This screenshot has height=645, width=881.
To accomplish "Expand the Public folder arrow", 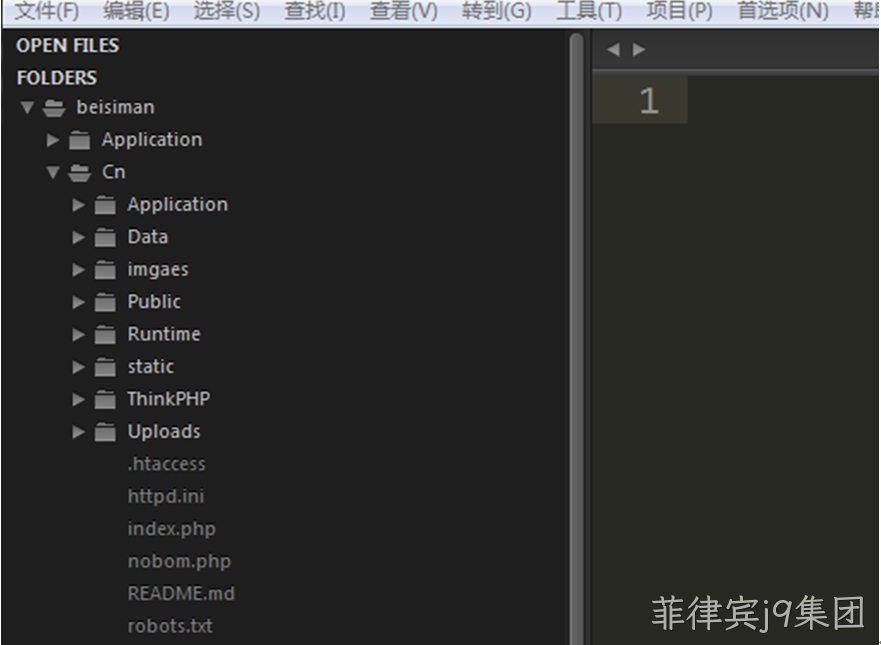I will 79,302.
